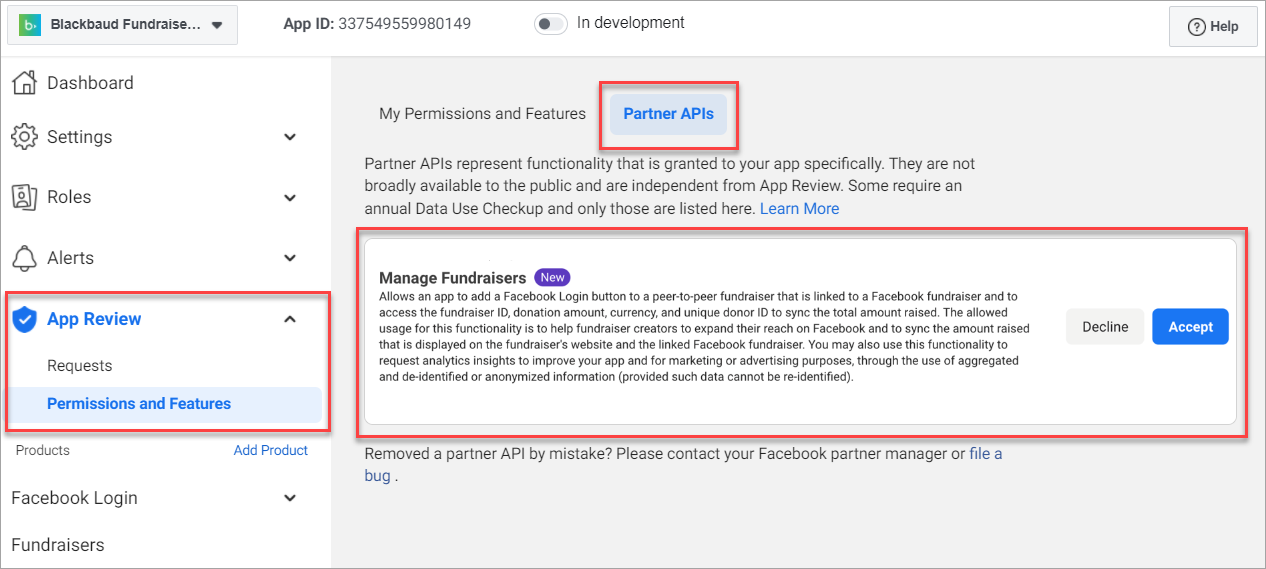Select Permissions and Features in sidebar
Viewport: 1266px width, 569px height.
tap(165, 404)
